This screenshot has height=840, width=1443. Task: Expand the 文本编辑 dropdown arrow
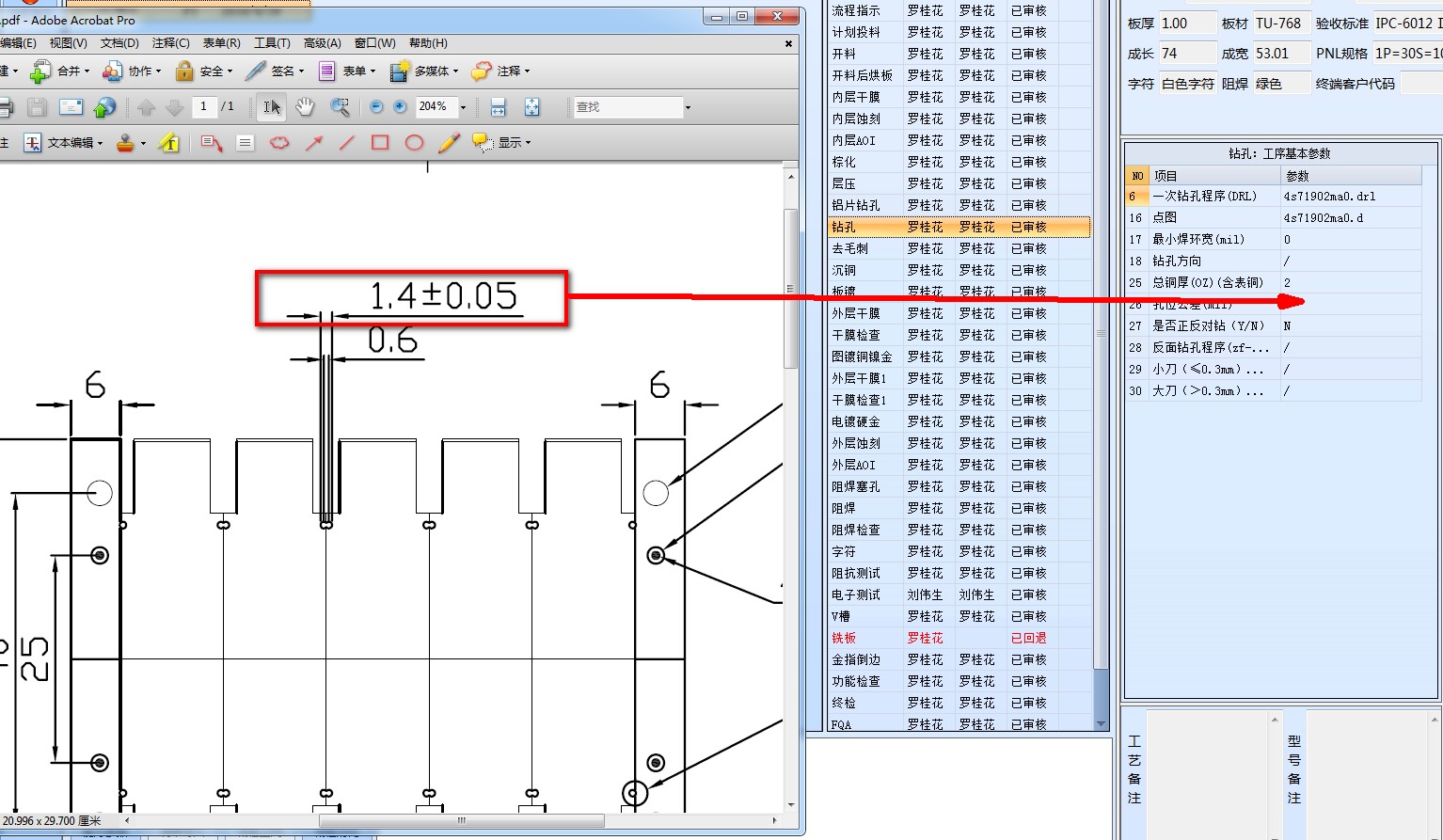pyautogui.click(x=100, y=143)
